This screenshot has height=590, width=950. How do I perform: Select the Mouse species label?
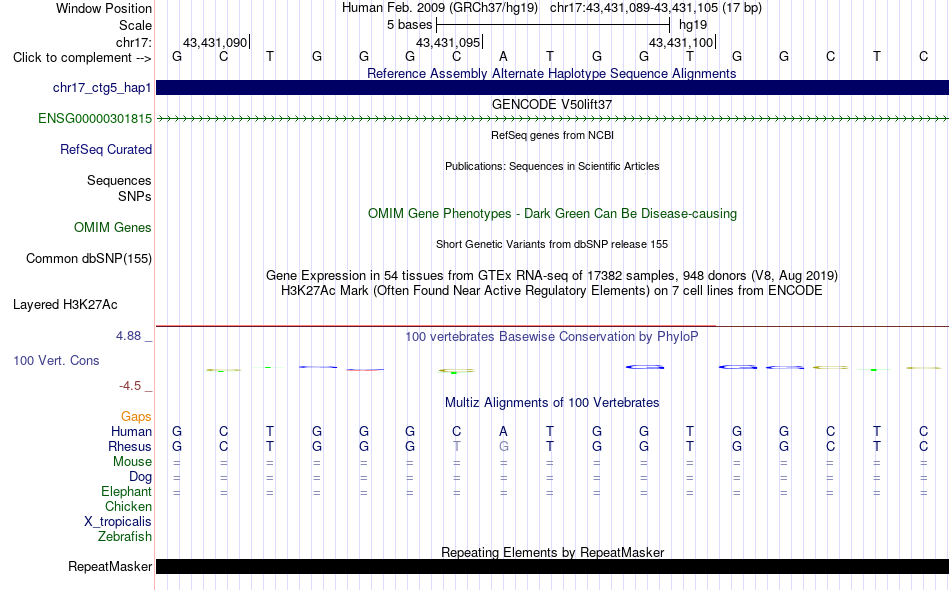(132, 462)
